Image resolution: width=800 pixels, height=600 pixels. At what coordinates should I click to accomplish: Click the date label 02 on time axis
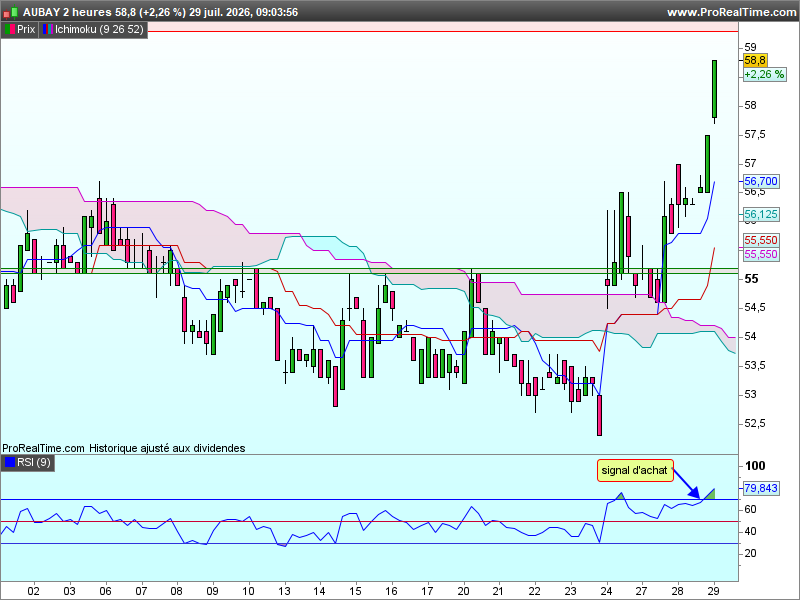(33, 591)
